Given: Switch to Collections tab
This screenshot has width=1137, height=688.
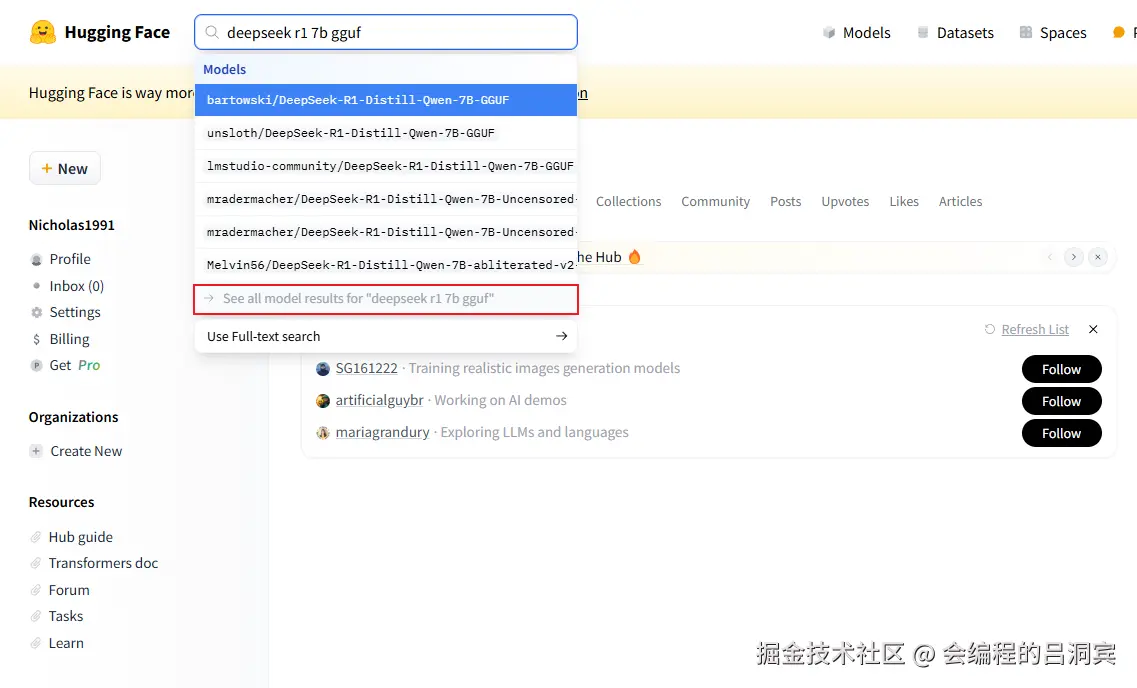Looking at the screenshot, I should [629, 202].
